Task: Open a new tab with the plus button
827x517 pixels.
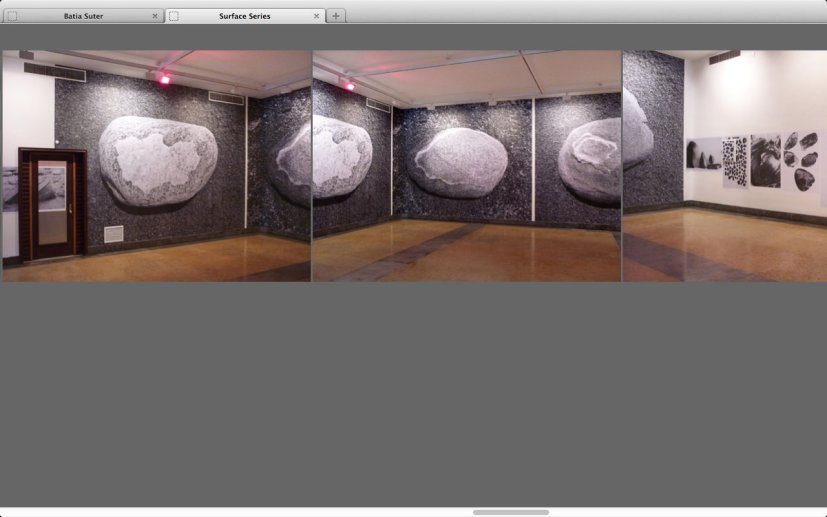Action: click(x=336, y=16)
